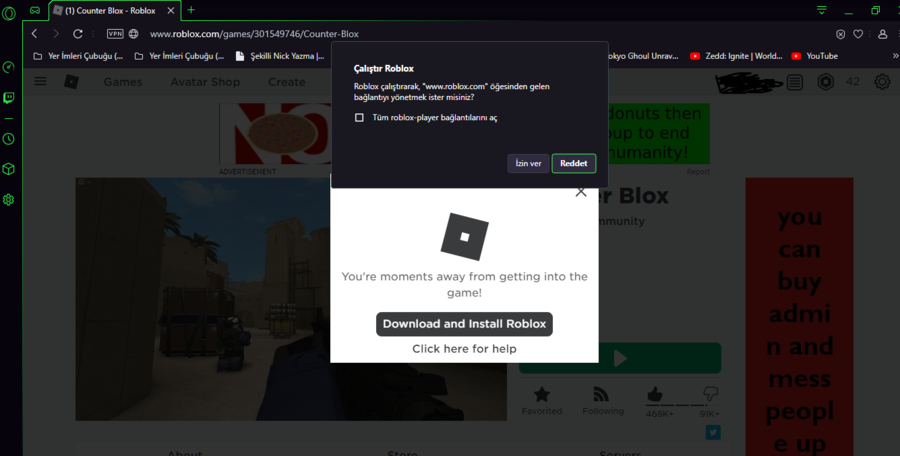This screenshot has width=900, height=456.
Task: Open Settings gear in sidebar
Action: (x=9, y=200)
